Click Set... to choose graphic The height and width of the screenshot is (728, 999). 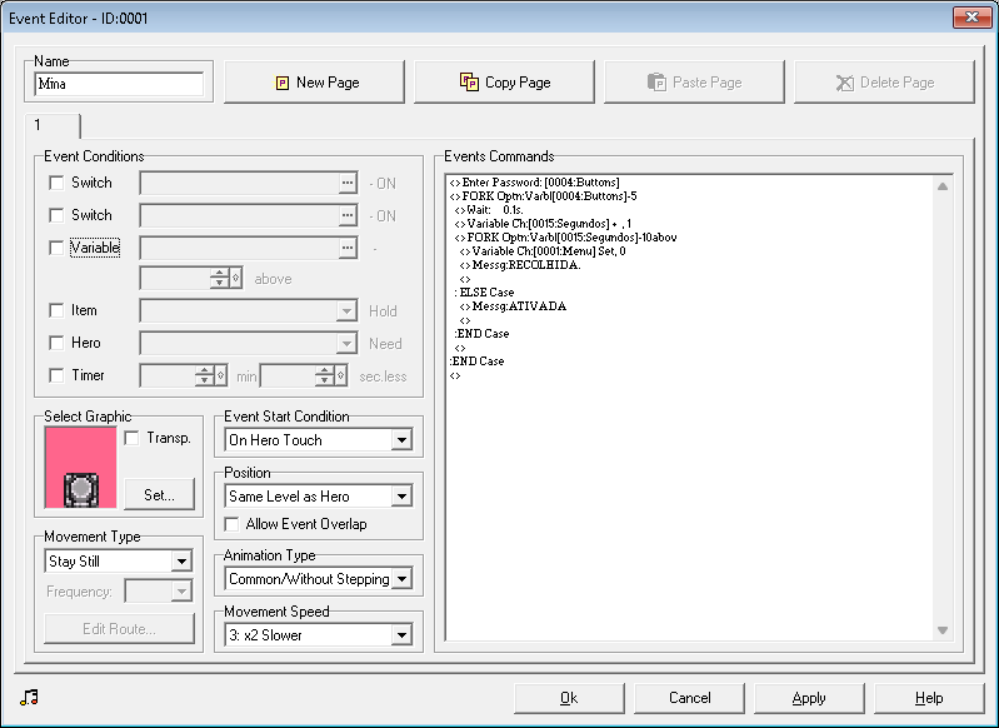click(159, 495)
